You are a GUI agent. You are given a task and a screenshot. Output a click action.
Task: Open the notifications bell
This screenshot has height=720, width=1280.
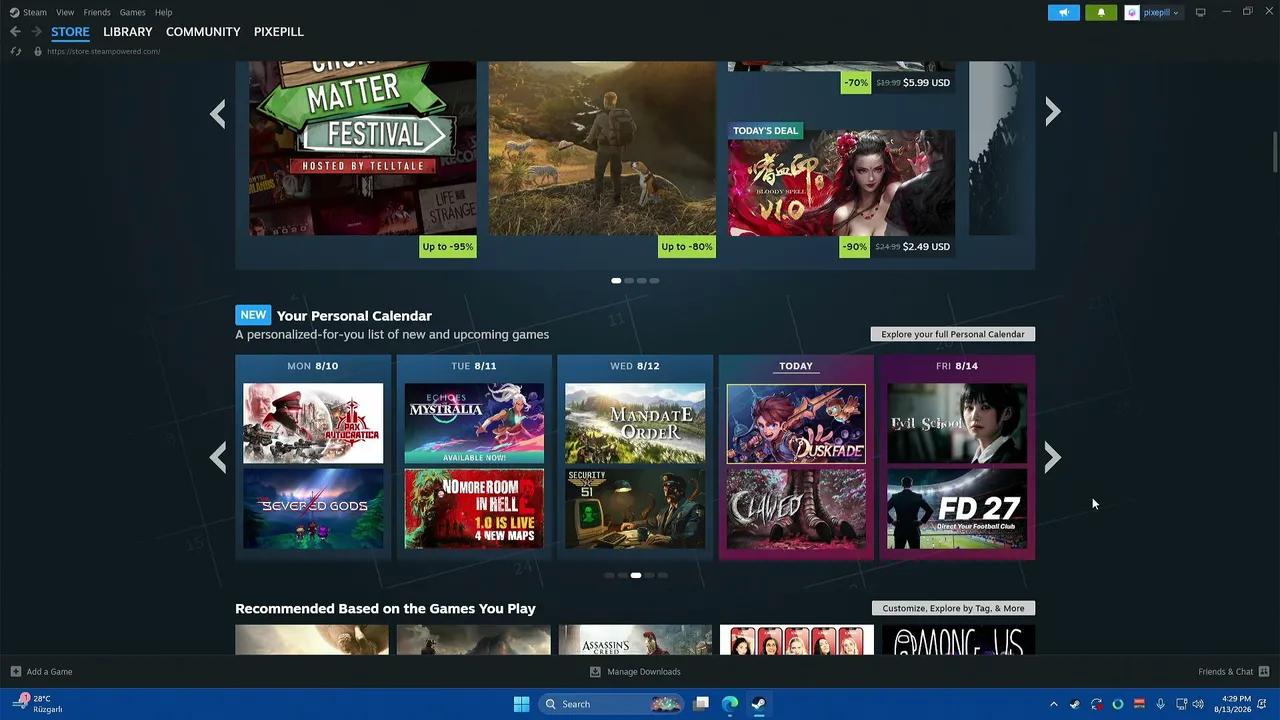(1101, 12)
